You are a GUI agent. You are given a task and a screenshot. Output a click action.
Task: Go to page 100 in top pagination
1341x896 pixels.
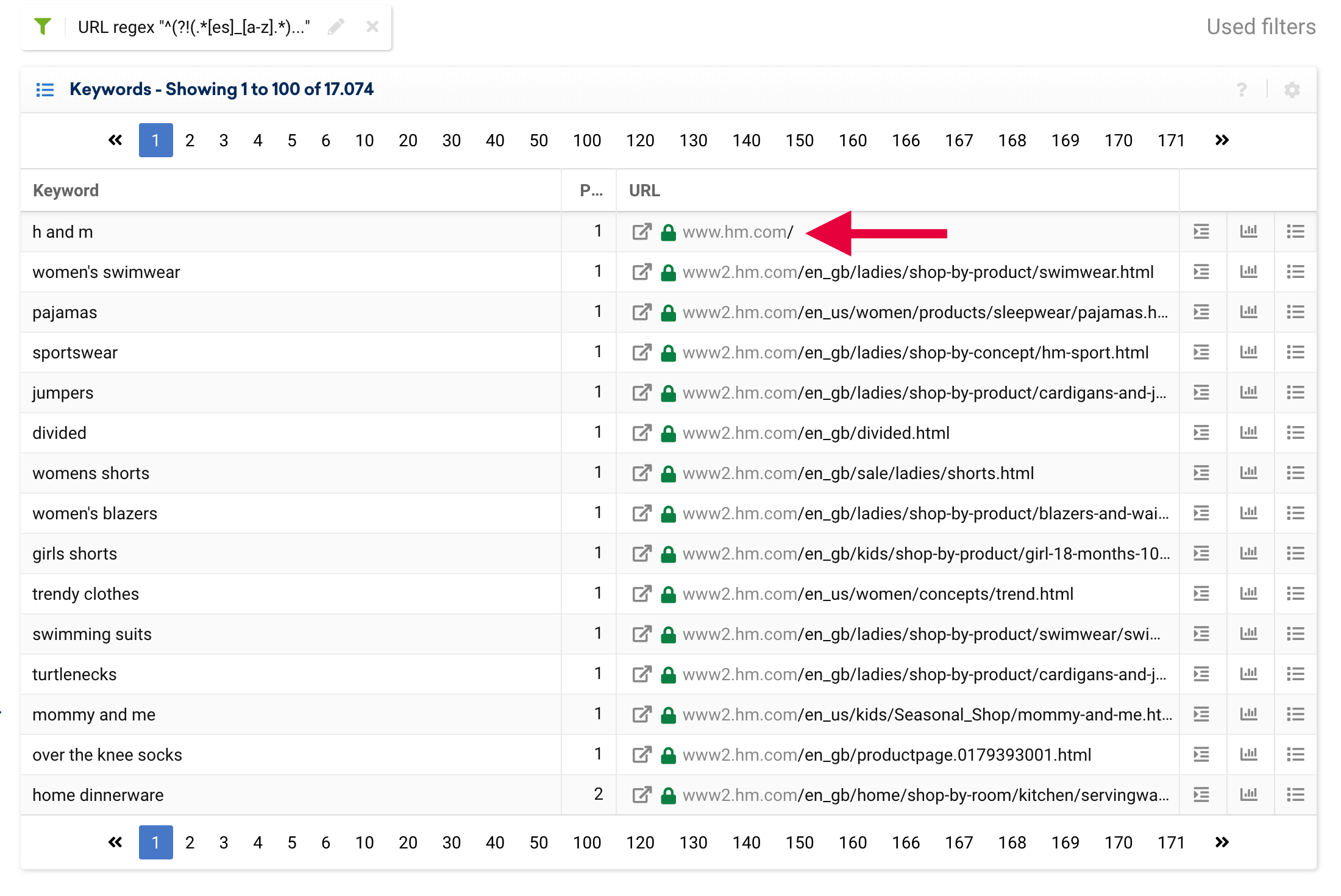coord(587,141)
